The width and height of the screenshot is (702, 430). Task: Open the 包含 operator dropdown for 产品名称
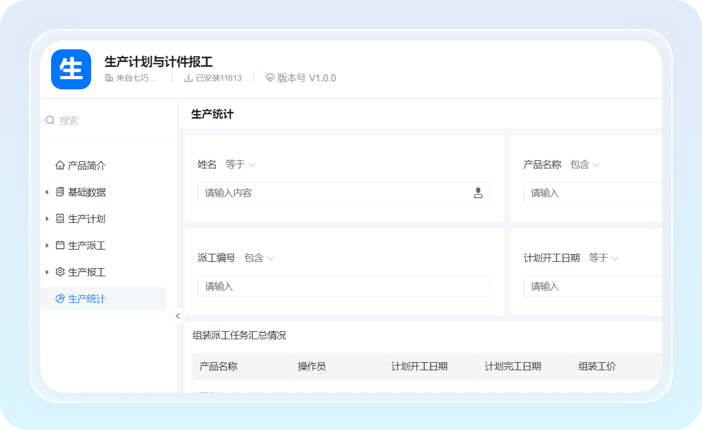click(584, 164)
